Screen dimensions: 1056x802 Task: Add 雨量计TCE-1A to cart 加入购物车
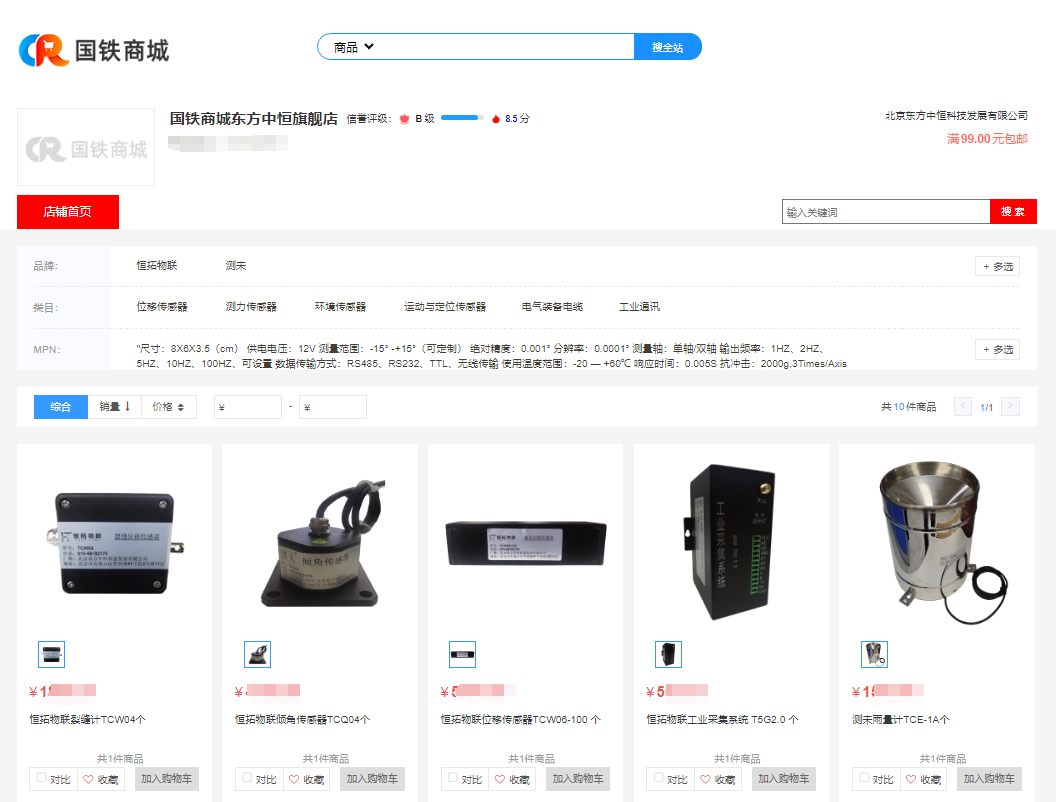(989, 779)
